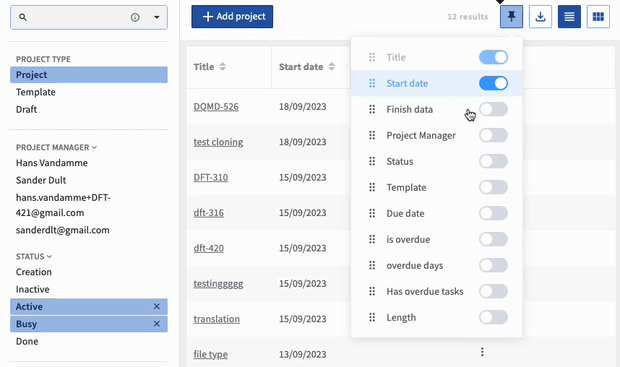620x367 pixels.
Task: Select Done status filter
Action: pos(27,341)
